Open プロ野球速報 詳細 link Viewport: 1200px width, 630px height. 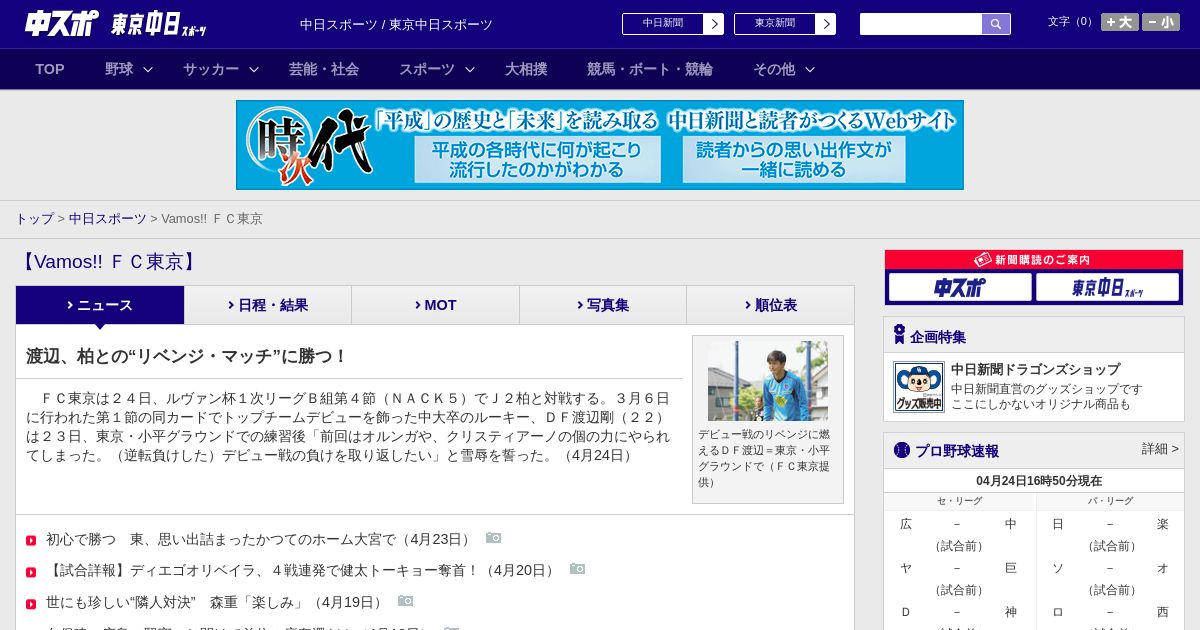click(x=1160, y=449)
